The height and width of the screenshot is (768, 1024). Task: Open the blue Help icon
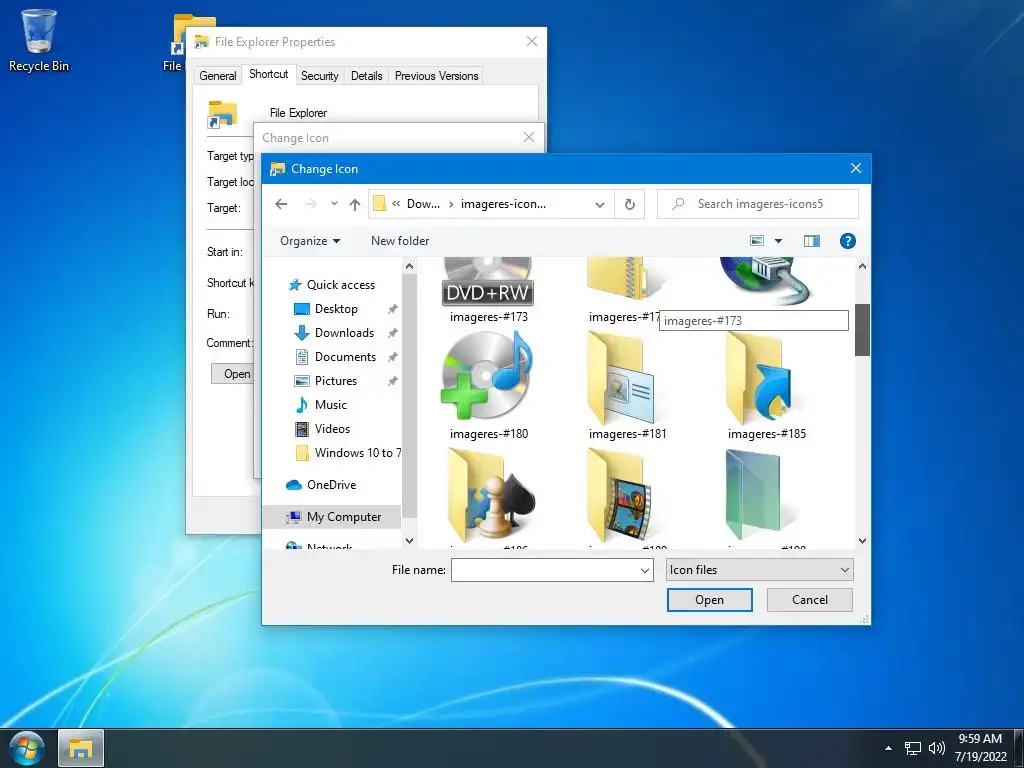847,241
